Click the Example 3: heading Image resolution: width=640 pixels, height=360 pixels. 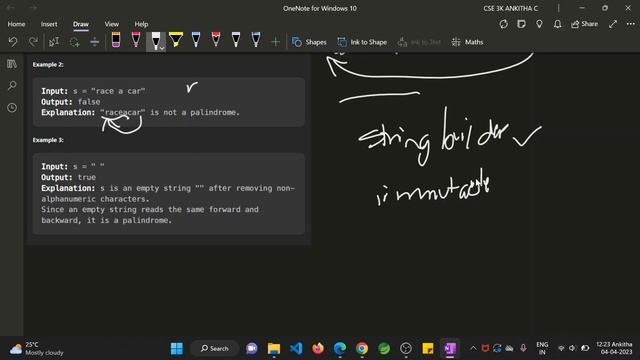click(x=48, y=140)
